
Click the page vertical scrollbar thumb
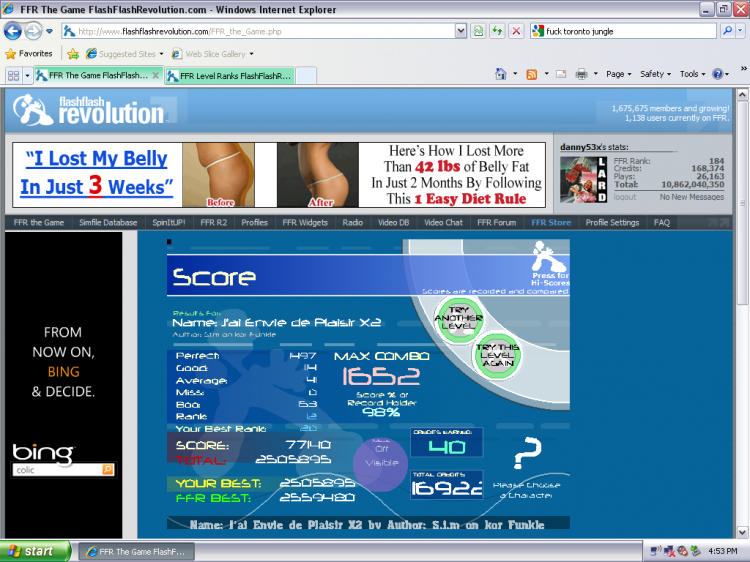[742, 202]
